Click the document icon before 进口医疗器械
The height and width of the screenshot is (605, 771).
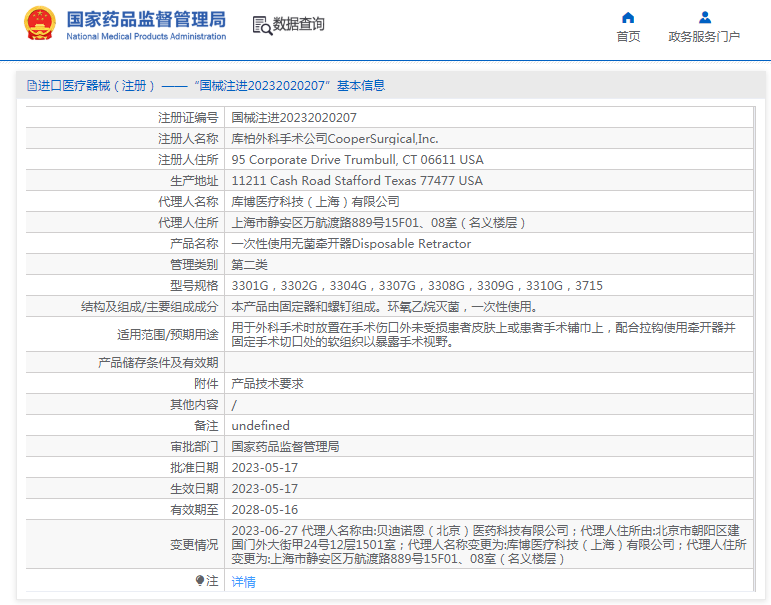tap(32, 86)
